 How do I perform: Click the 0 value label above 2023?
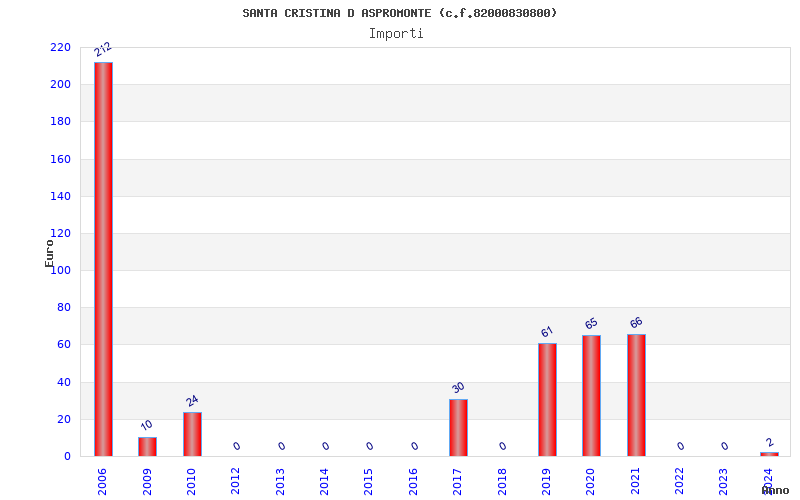[725, 446]
